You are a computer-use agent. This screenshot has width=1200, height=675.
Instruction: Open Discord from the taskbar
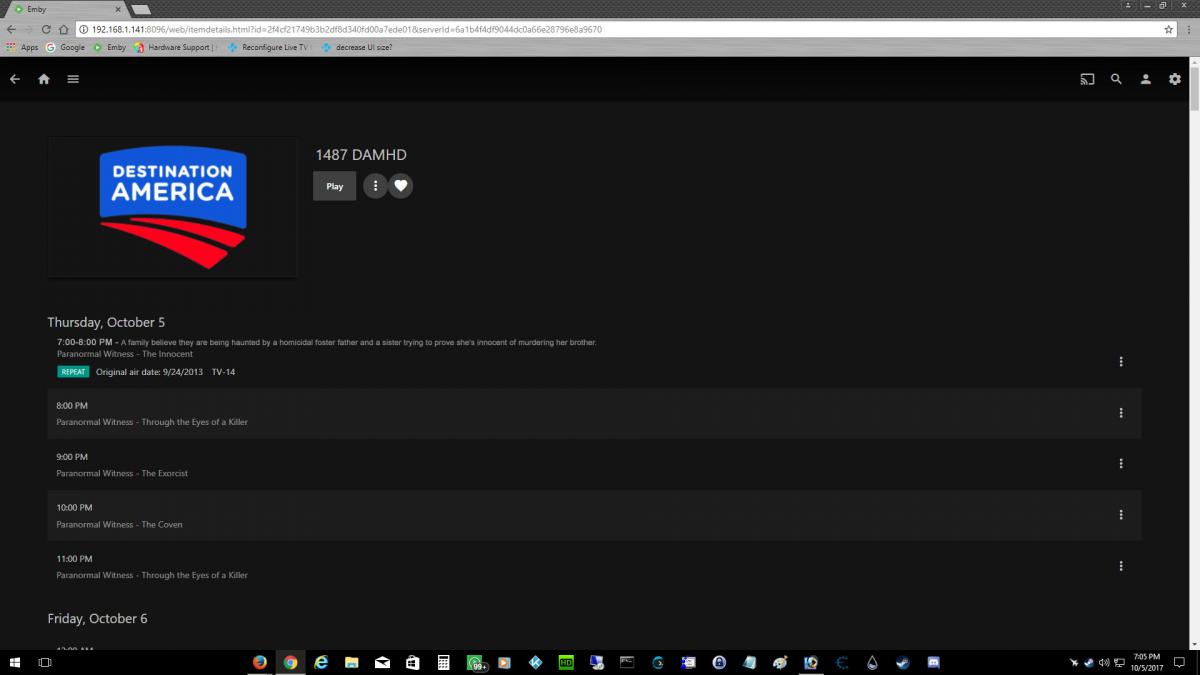(933, 662)
